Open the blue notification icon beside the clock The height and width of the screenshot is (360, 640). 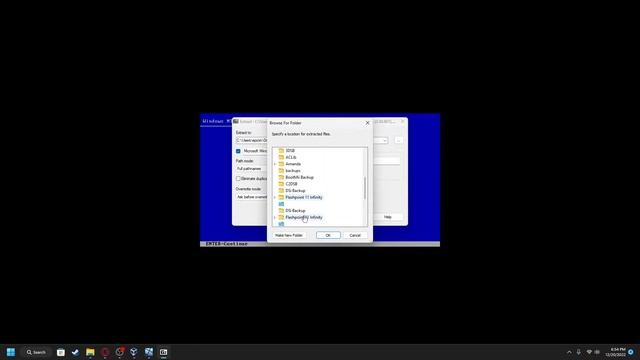point(631,352)
